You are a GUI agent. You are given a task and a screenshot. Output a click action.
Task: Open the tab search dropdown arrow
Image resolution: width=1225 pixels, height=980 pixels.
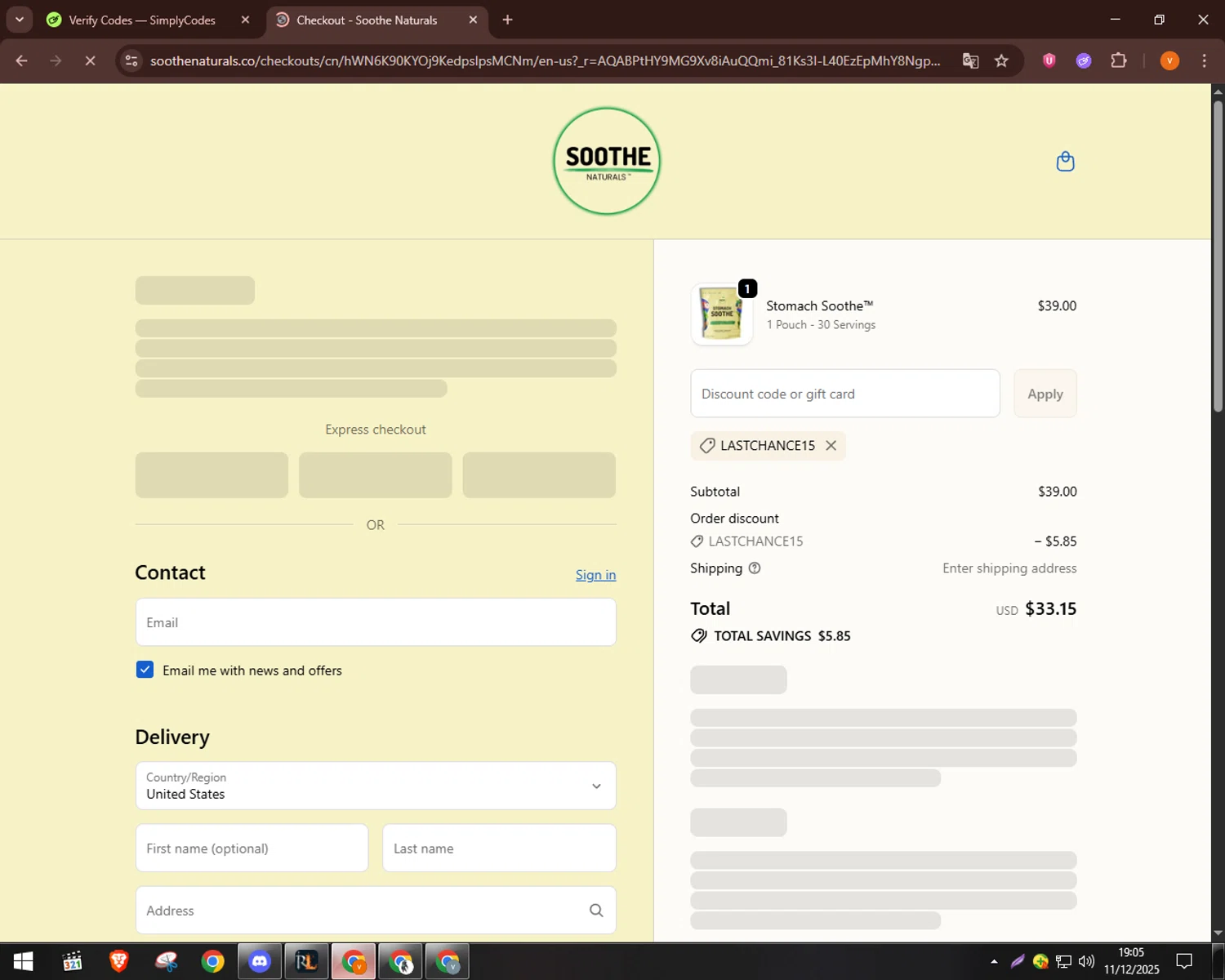click(20, 20)
